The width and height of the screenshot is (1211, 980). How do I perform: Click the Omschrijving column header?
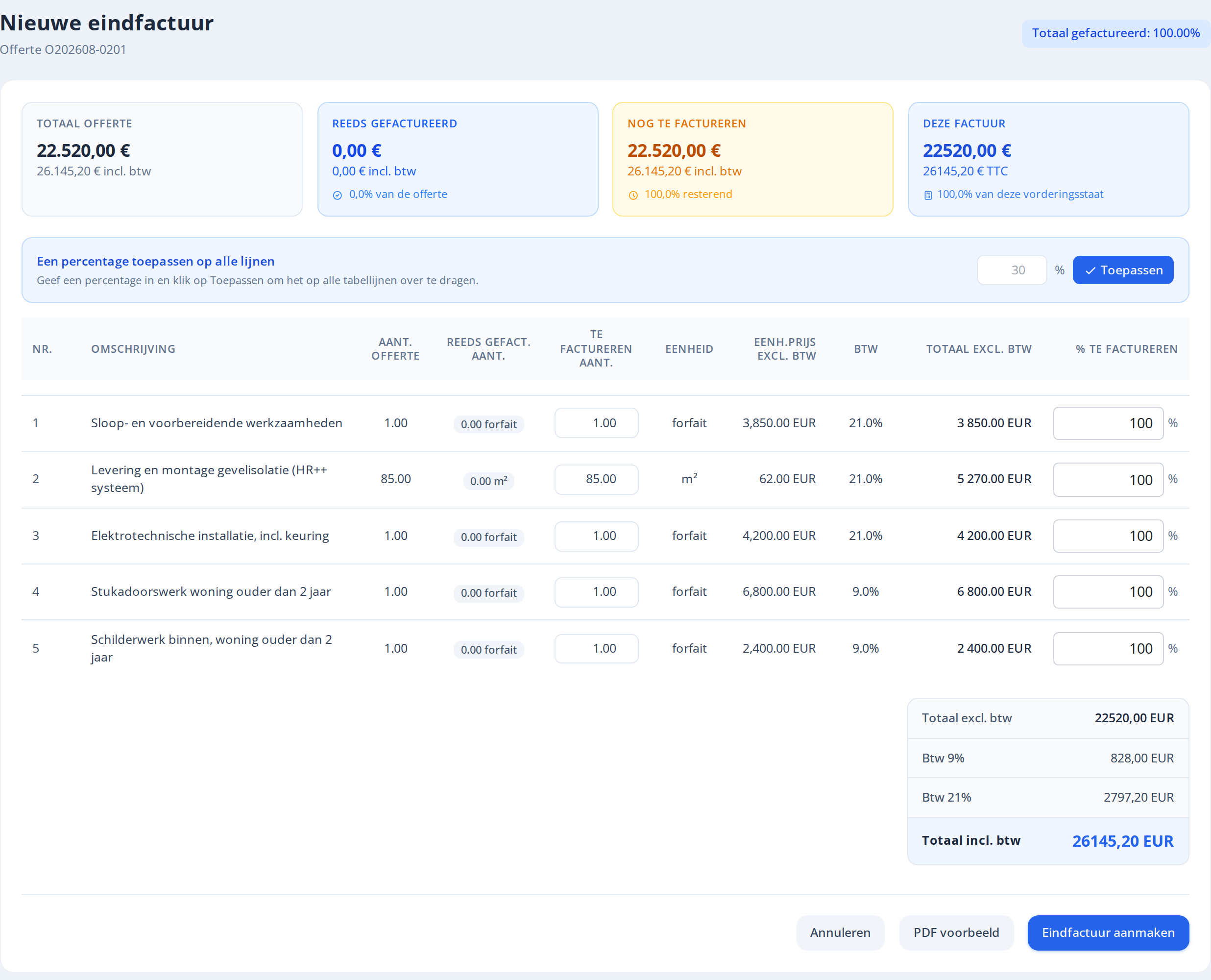click(x=133, y=349)
